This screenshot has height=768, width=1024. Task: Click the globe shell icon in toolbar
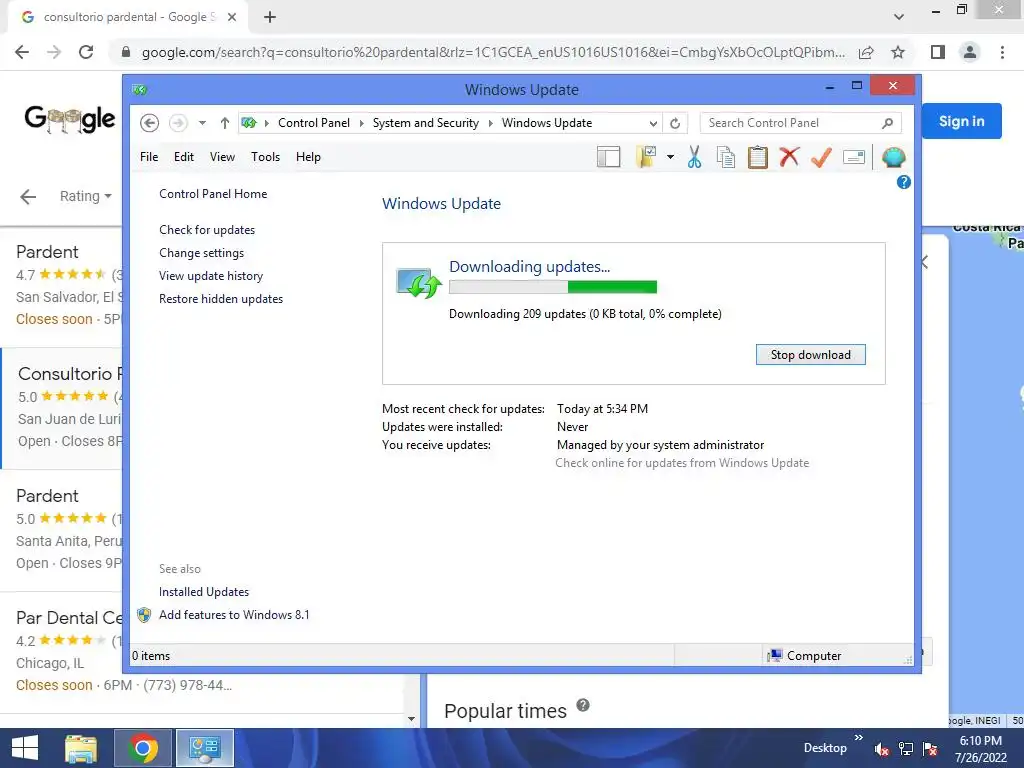tap(893, 157)
